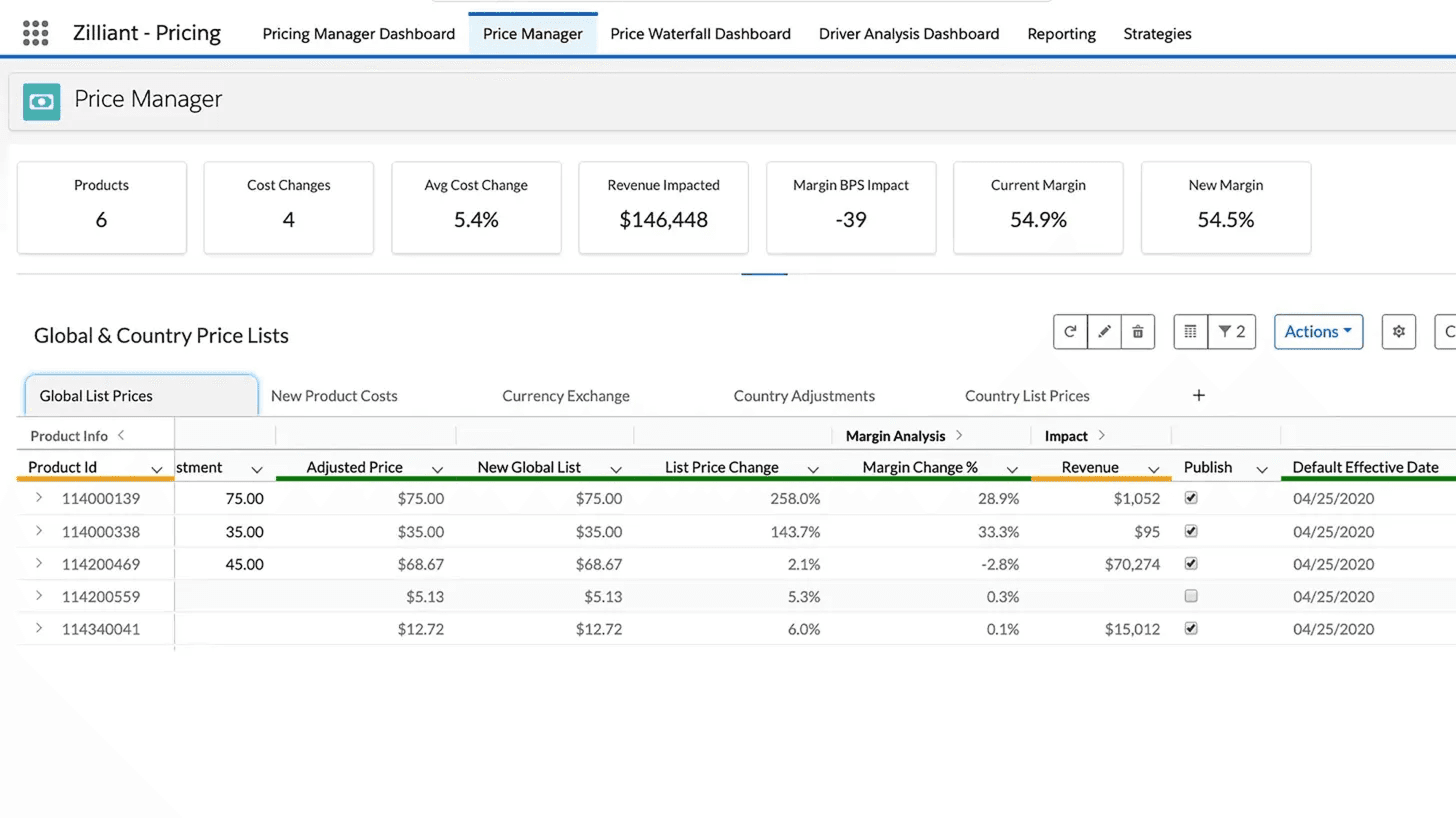Viewport: 1456px width, 818px height.
Task: Open the New Global List column menu
Action: pyautogui.click(x=616, y=469)
